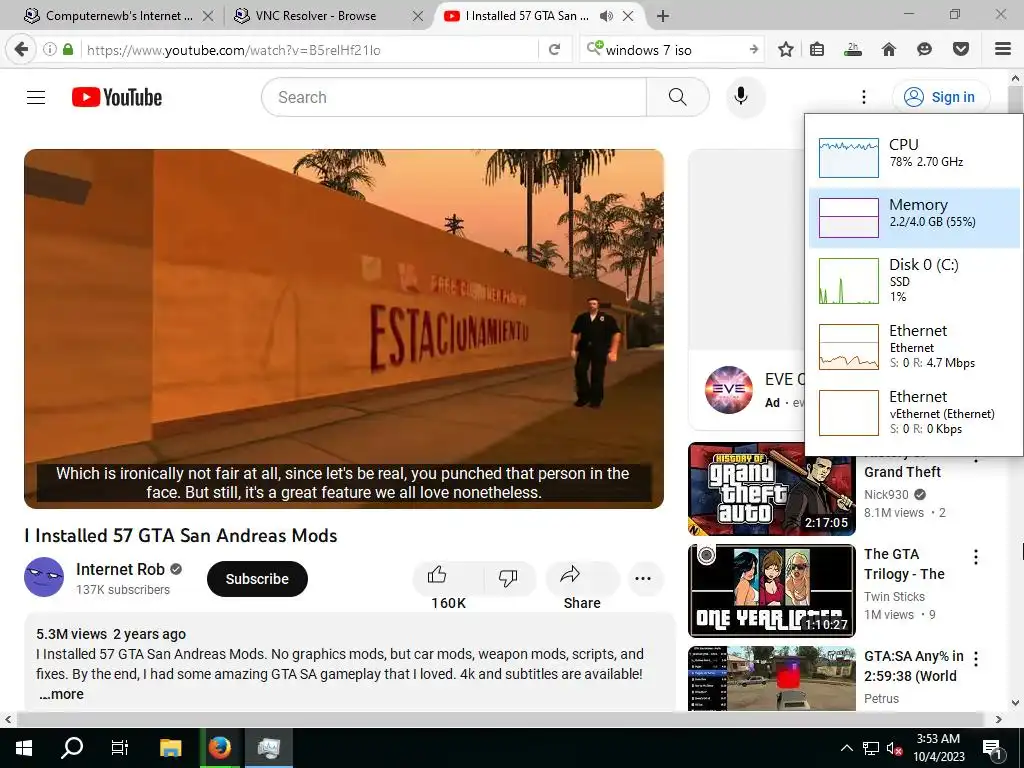The width and height of the screenshot is (1024, 768).
Task: Open 'GTA:SA Any% in 2:59:38' video title
Action: 914,666
